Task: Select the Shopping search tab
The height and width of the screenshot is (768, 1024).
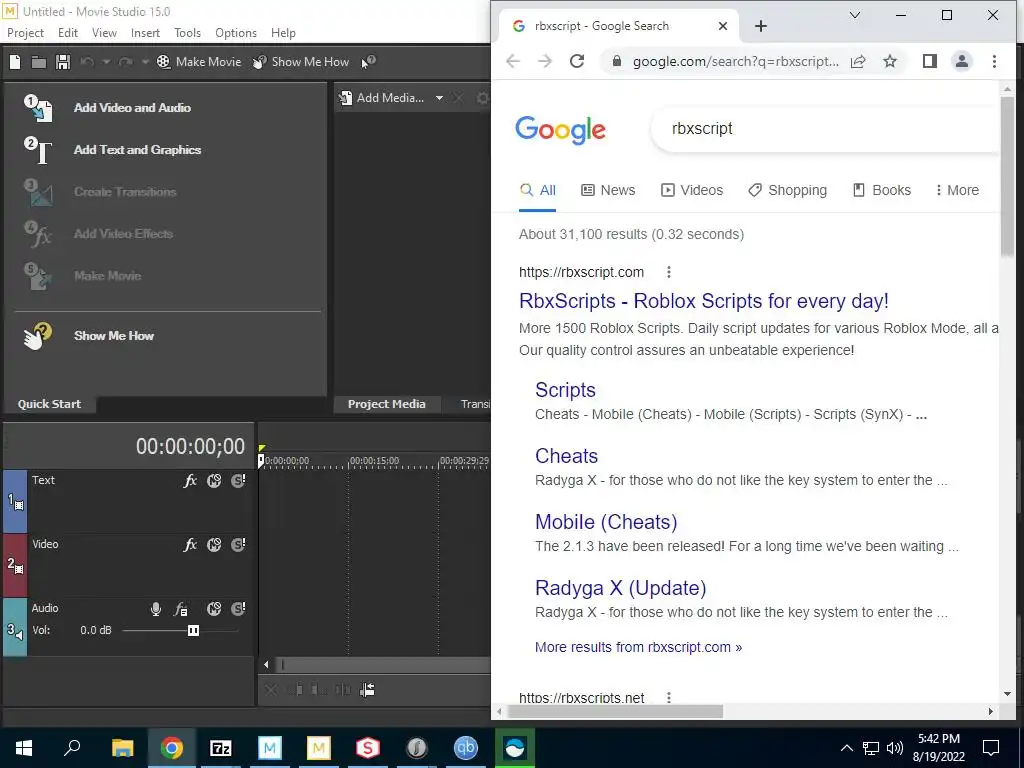Action: click(788, 191)
